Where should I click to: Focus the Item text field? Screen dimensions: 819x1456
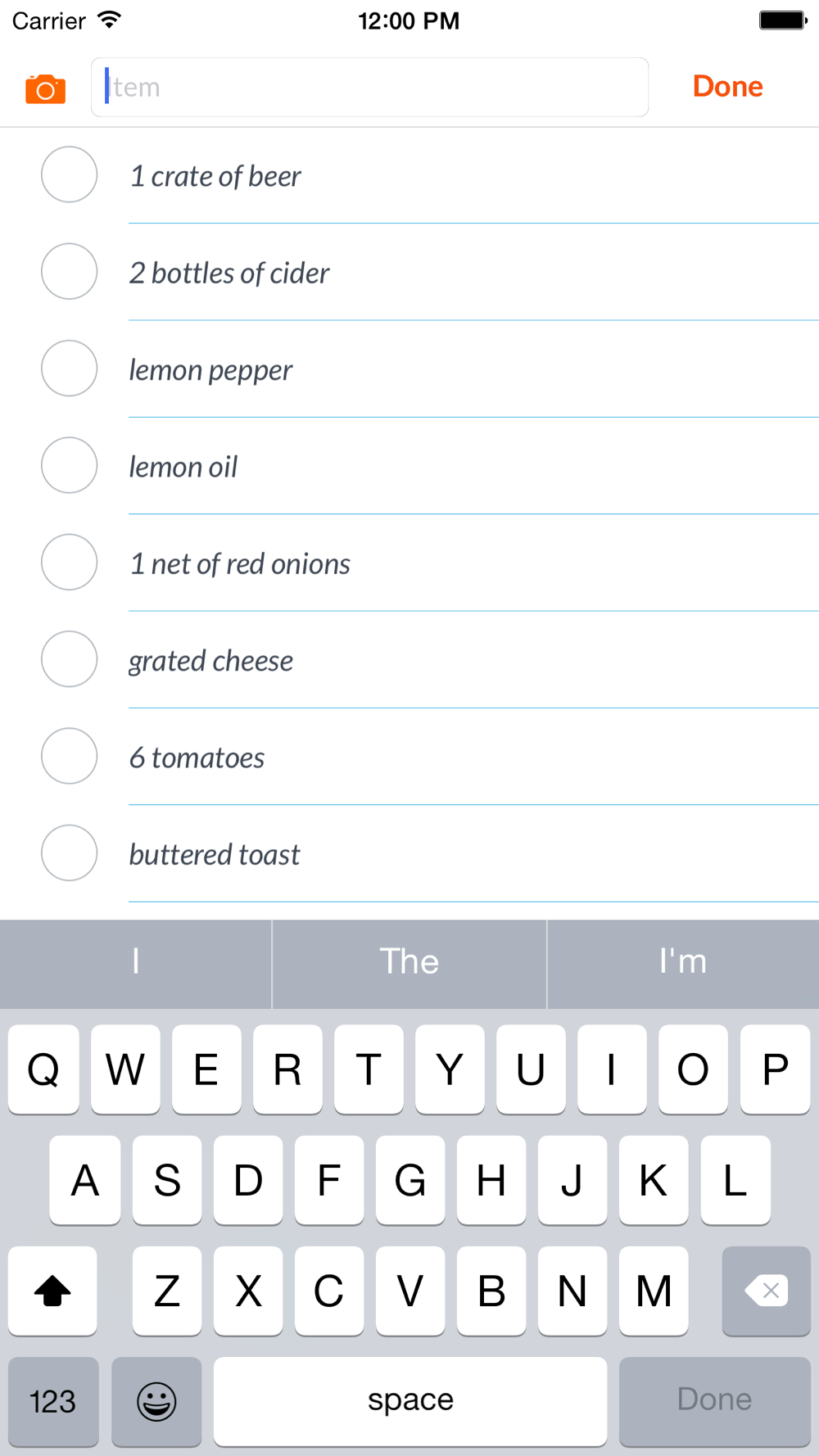(x=369, y=87)
